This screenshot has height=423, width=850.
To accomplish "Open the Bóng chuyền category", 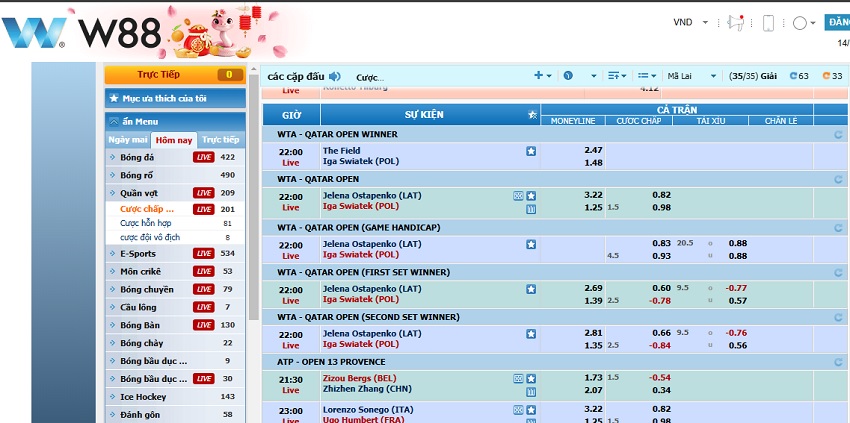I will 175,290.
